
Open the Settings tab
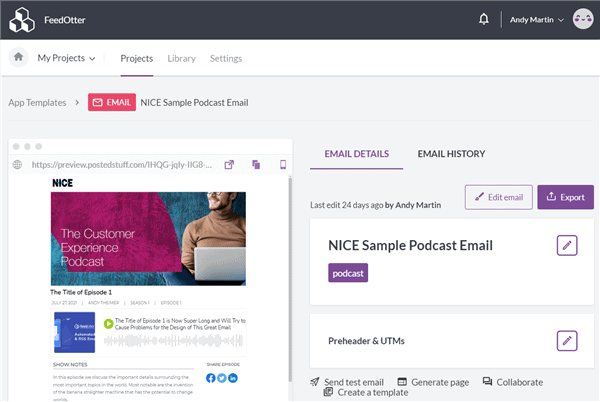[x=226, y=59]
